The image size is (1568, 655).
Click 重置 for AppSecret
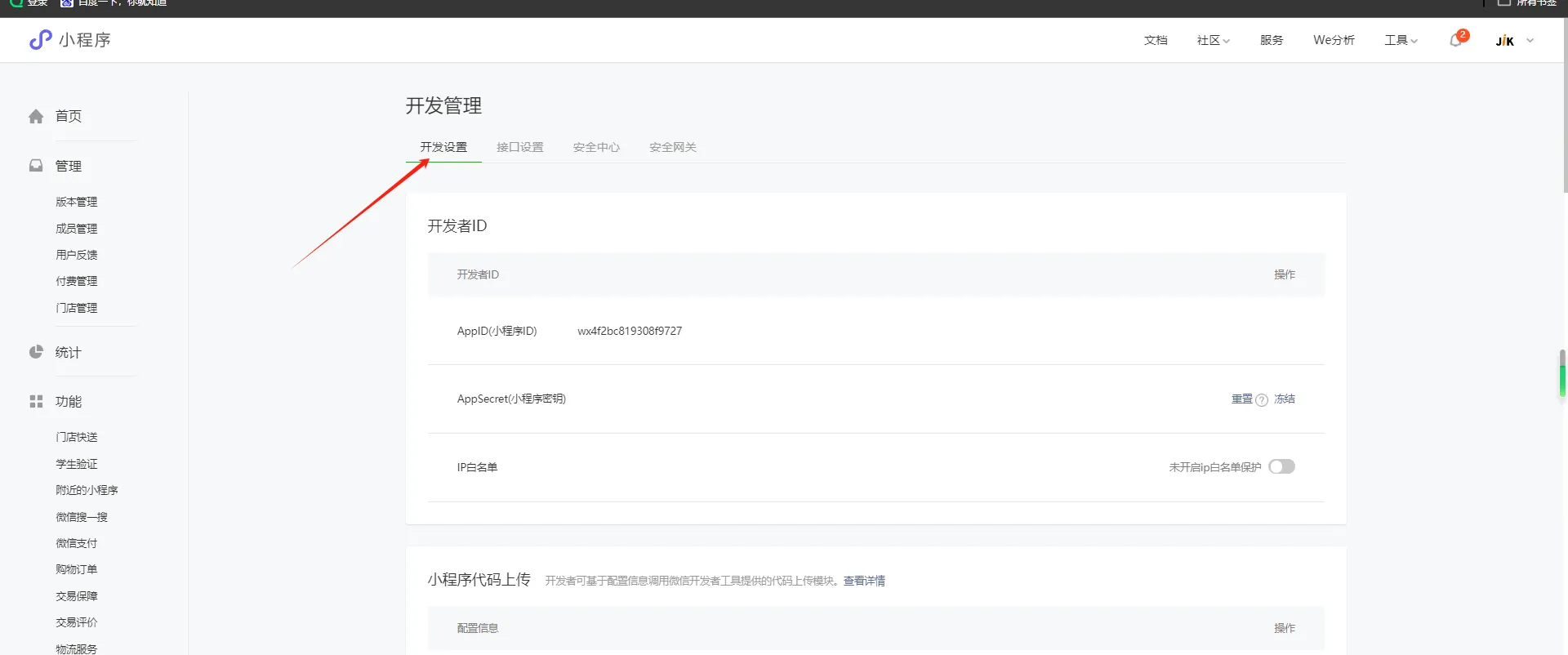coord(1242,399)
